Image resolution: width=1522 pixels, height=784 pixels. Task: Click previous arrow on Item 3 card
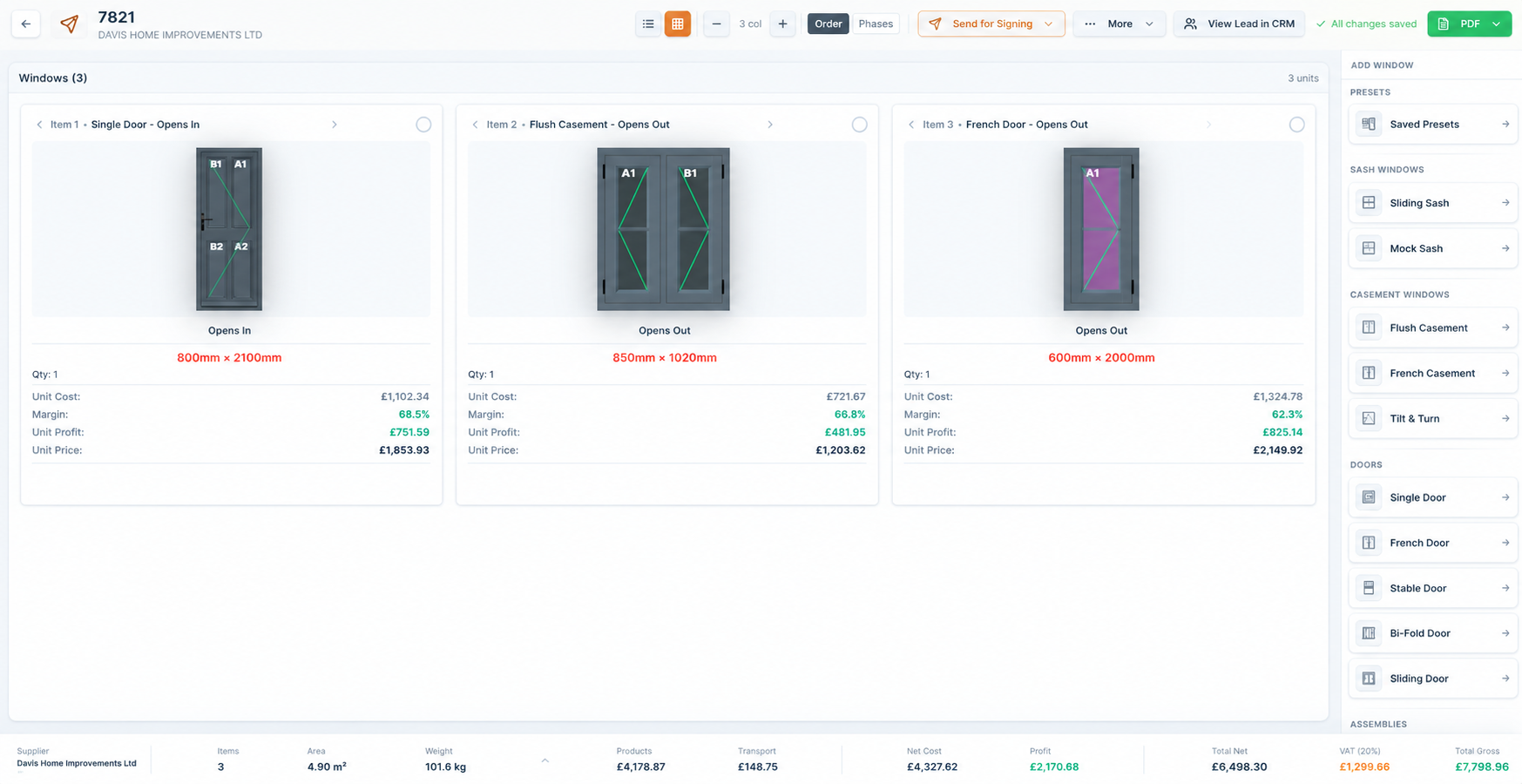911,125
